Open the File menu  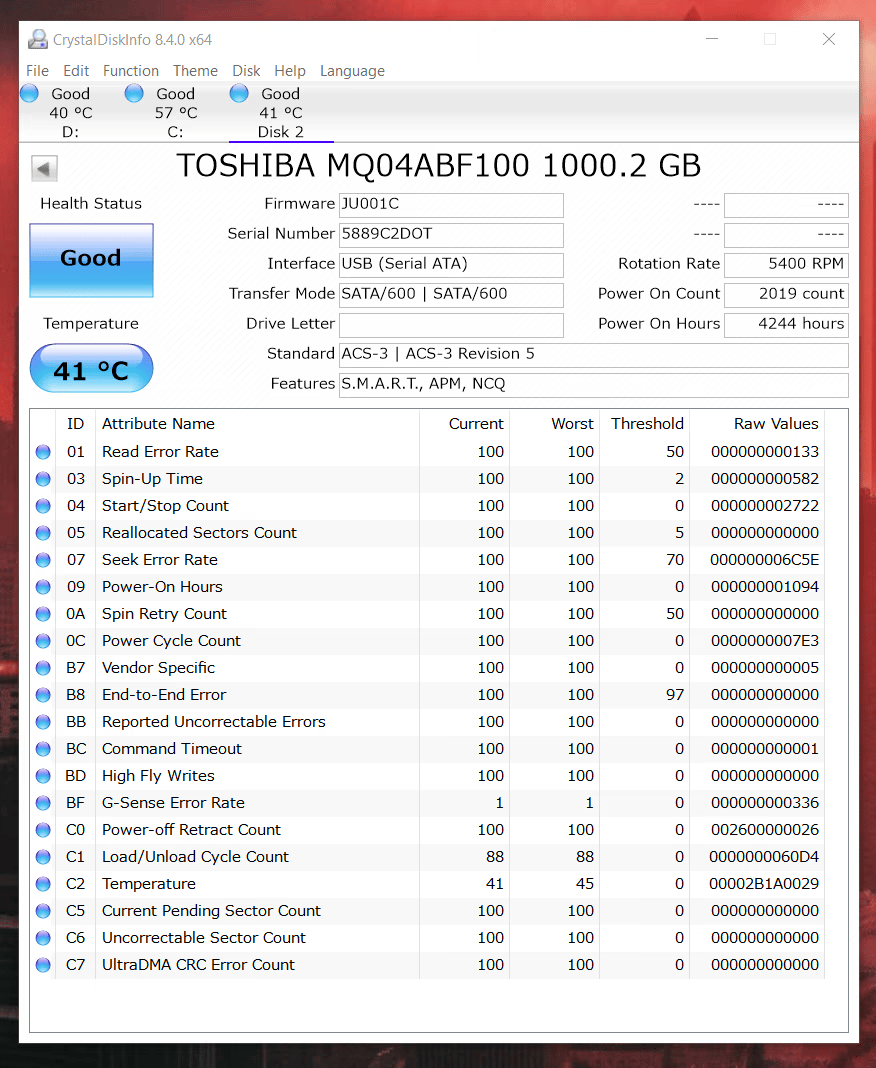coord(37,71)
